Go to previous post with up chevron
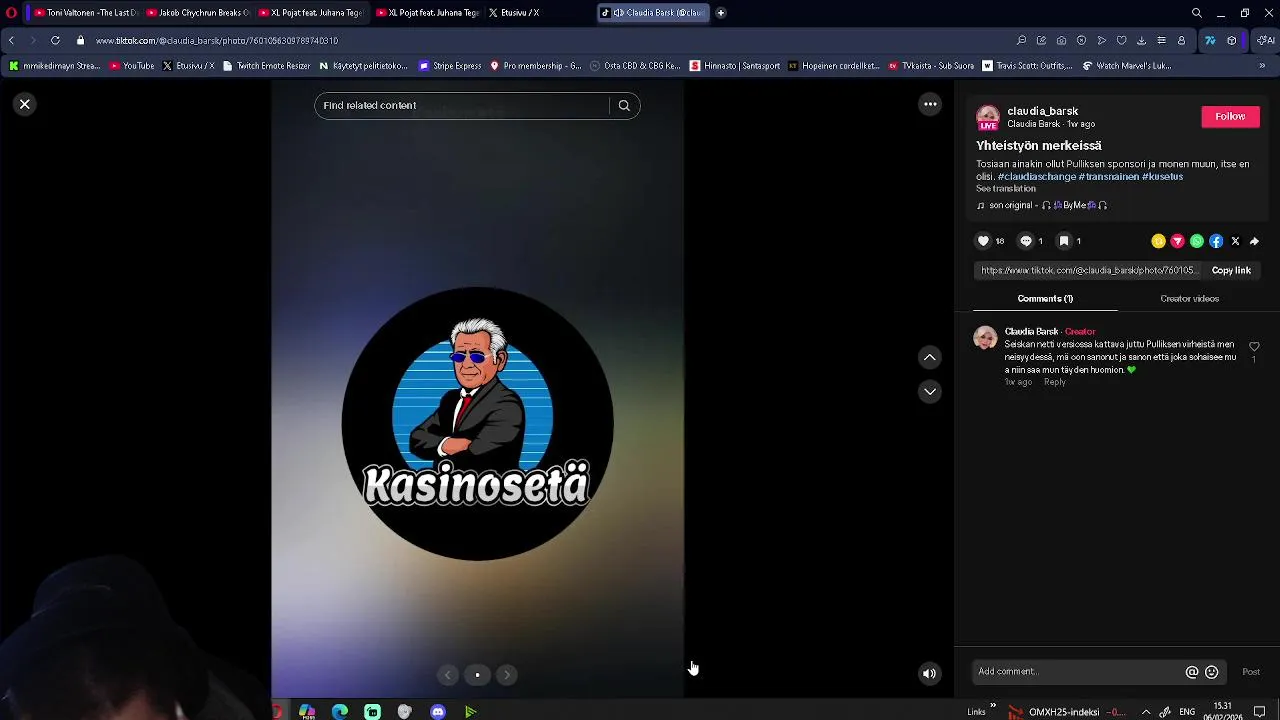Screen dimensions: 1280x720 pos(930,357)
